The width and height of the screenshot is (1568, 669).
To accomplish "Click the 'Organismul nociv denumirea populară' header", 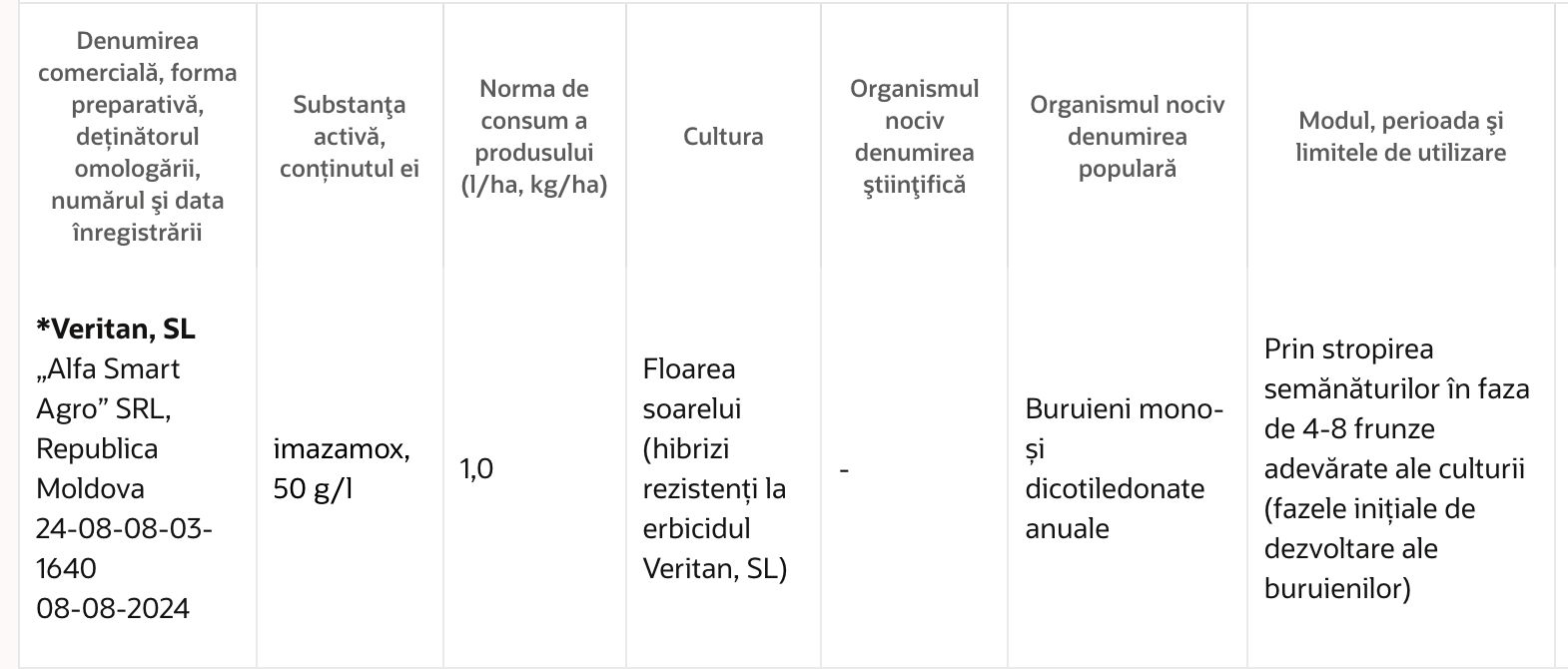I will 1127,137.
